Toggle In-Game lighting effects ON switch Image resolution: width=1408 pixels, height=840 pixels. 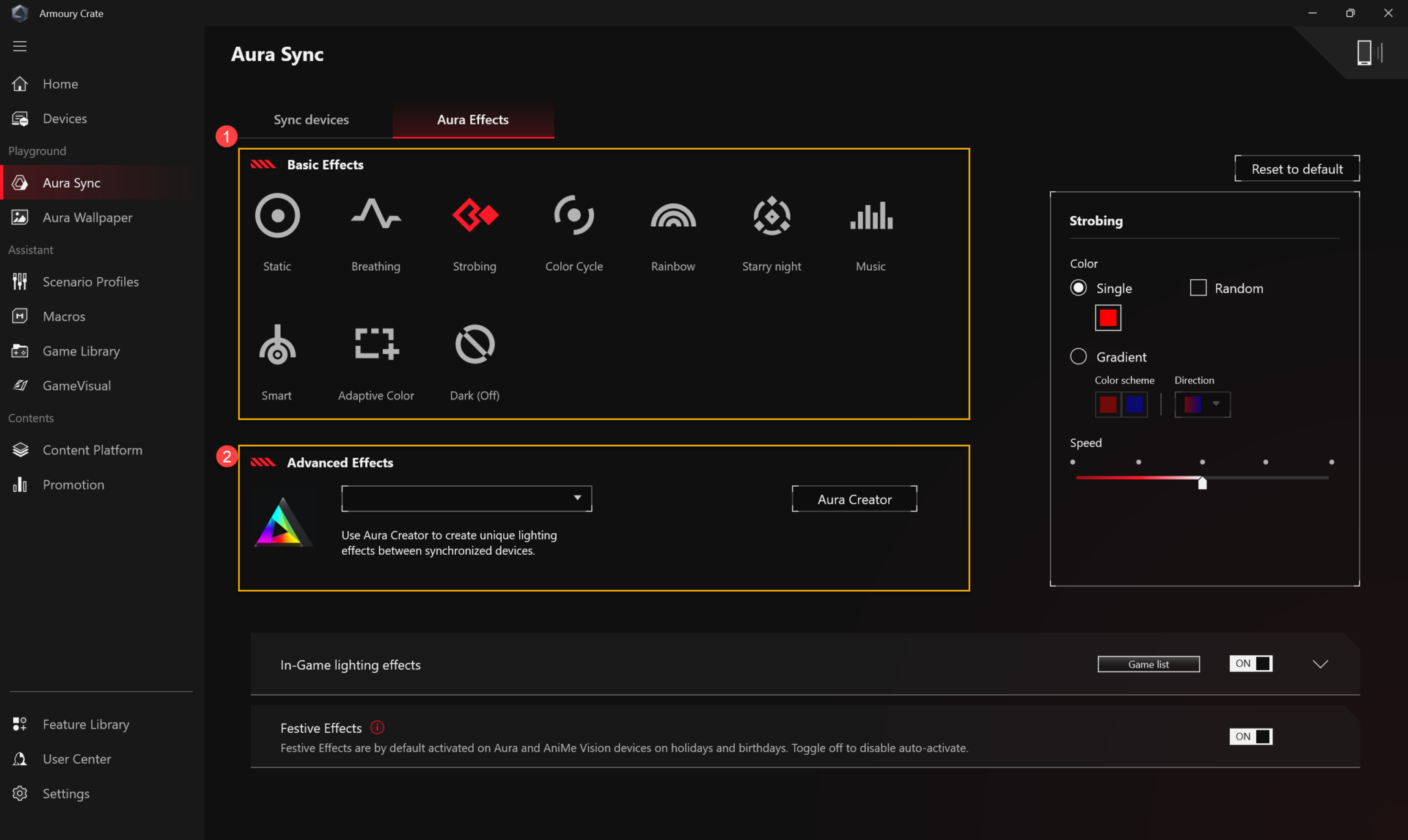[x=1250, y=663]
